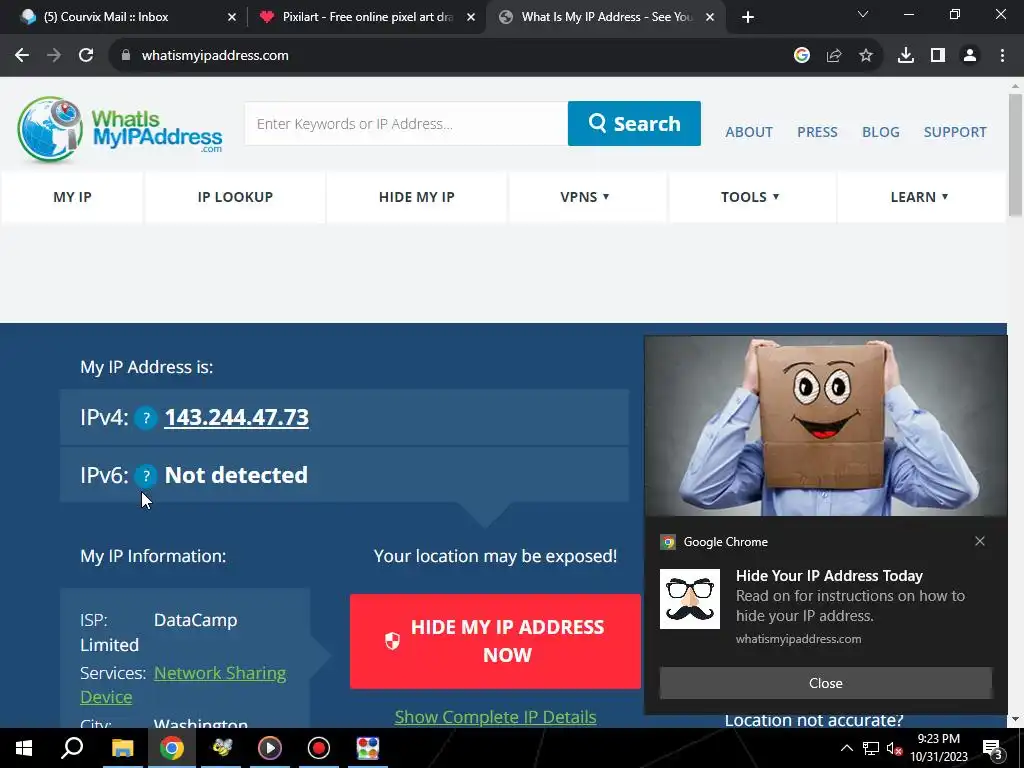
Task: Select HIDE MY IP in the navigation menu
Action: pyautogui.click(x=417, y=197)
